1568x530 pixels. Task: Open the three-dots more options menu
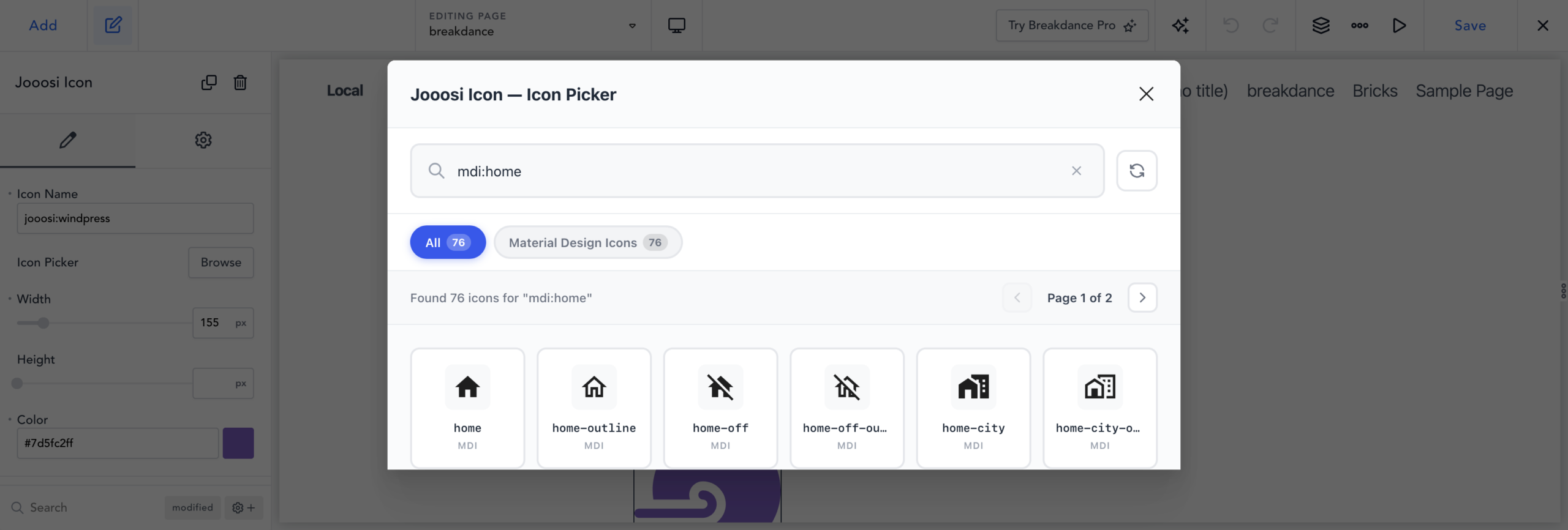click(x=1360, y=25)
